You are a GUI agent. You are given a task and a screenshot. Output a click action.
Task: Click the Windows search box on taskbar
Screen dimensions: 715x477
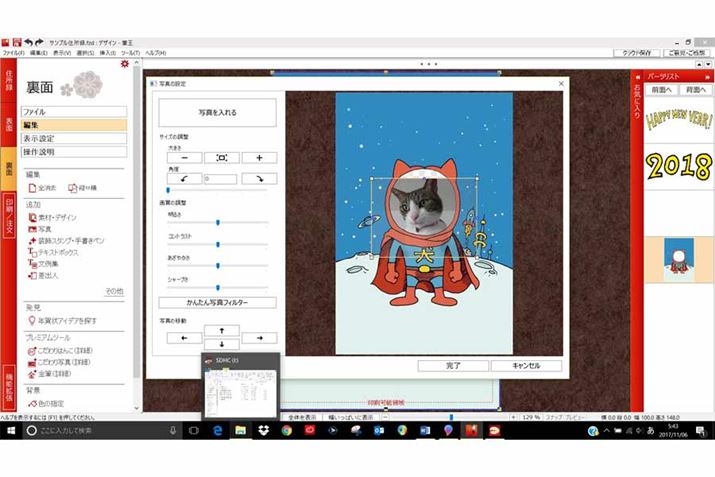(103, 430)
